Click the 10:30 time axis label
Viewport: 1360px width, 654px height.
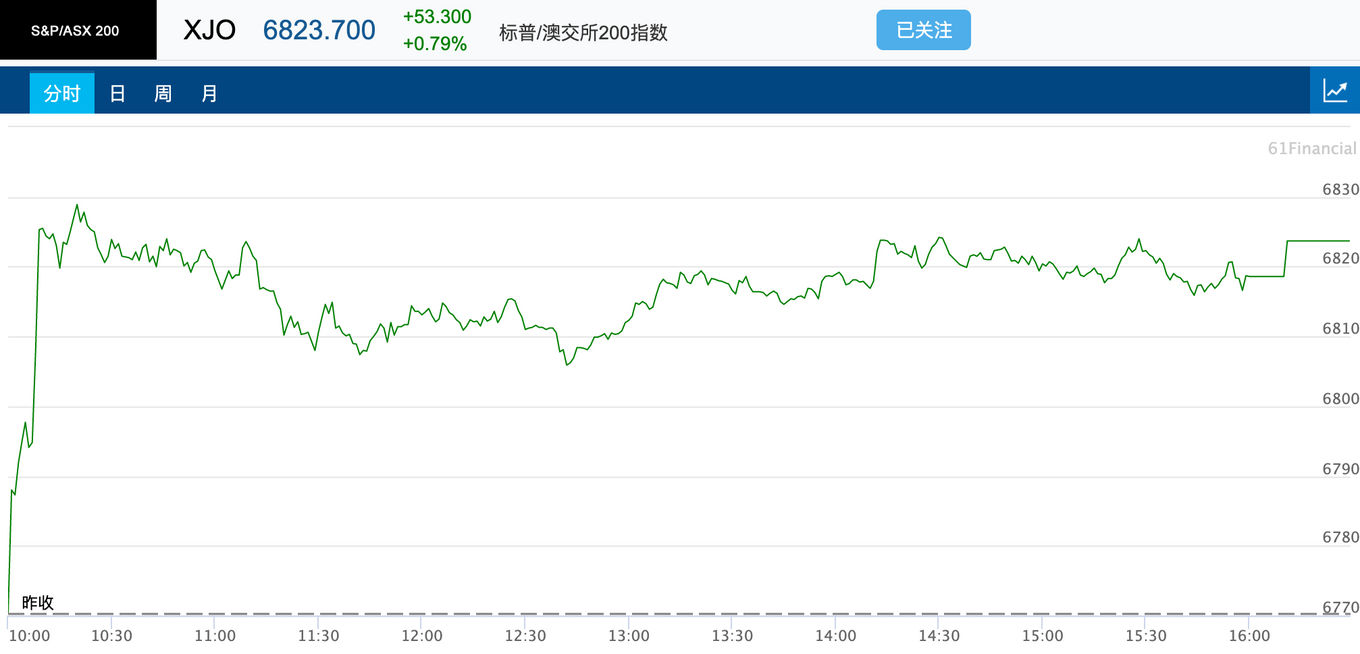(111, 636)
